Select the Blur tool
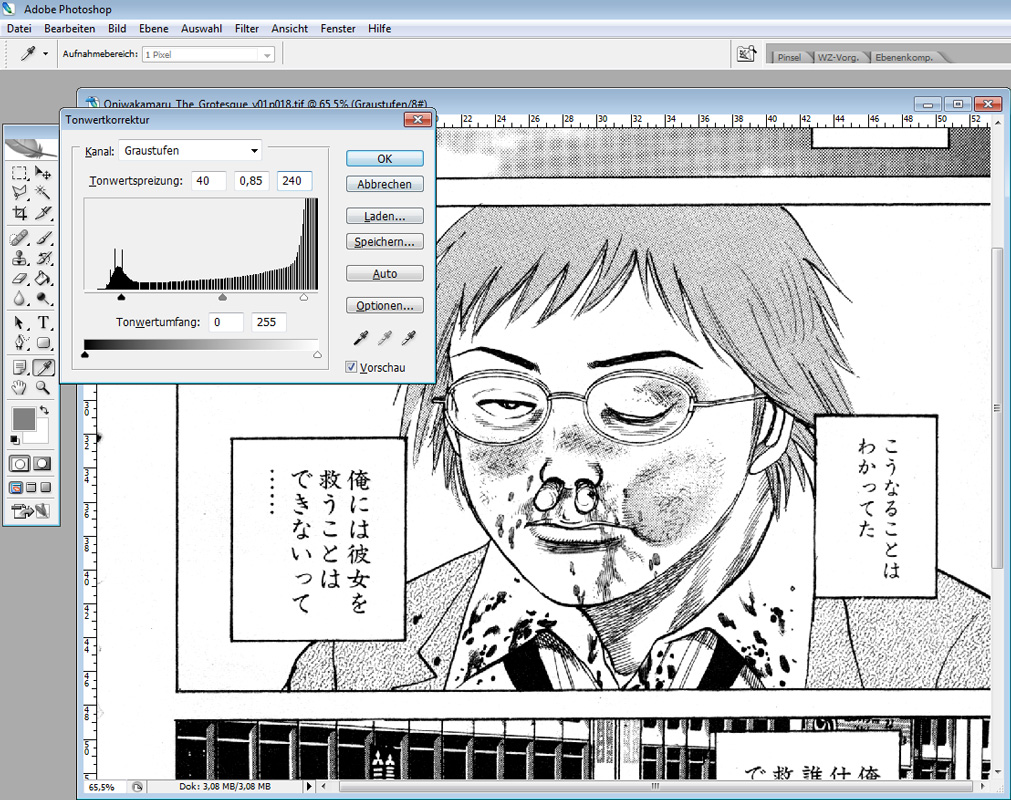Viewport: 1011px width, 800px height. [x=19, y=298]
